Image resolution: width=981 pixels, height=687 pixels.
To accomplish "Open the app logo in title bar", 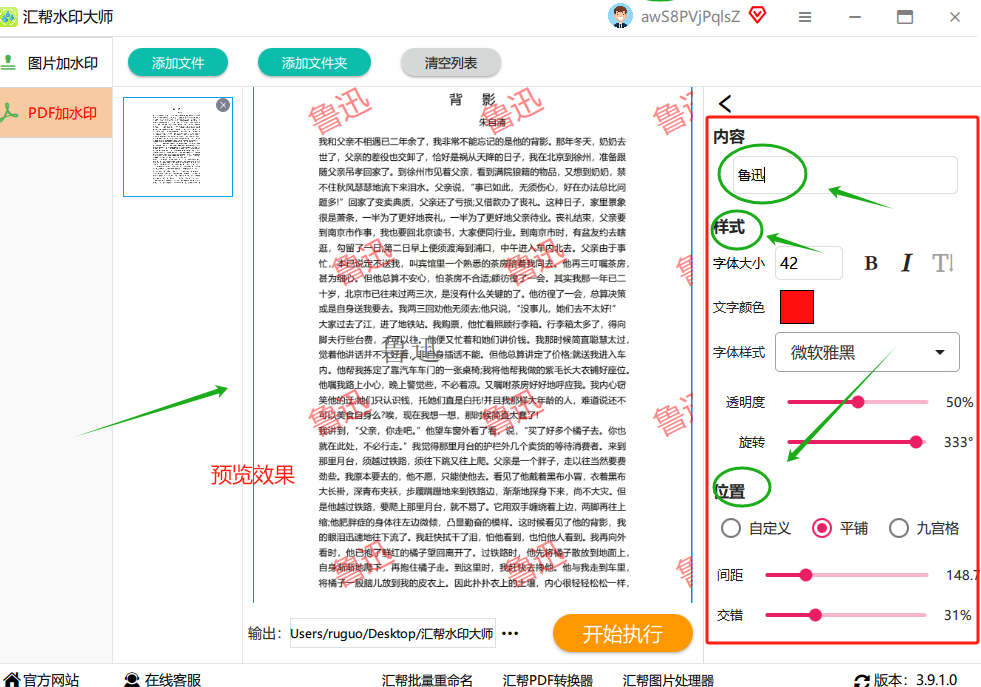I will tap(9, 17).
